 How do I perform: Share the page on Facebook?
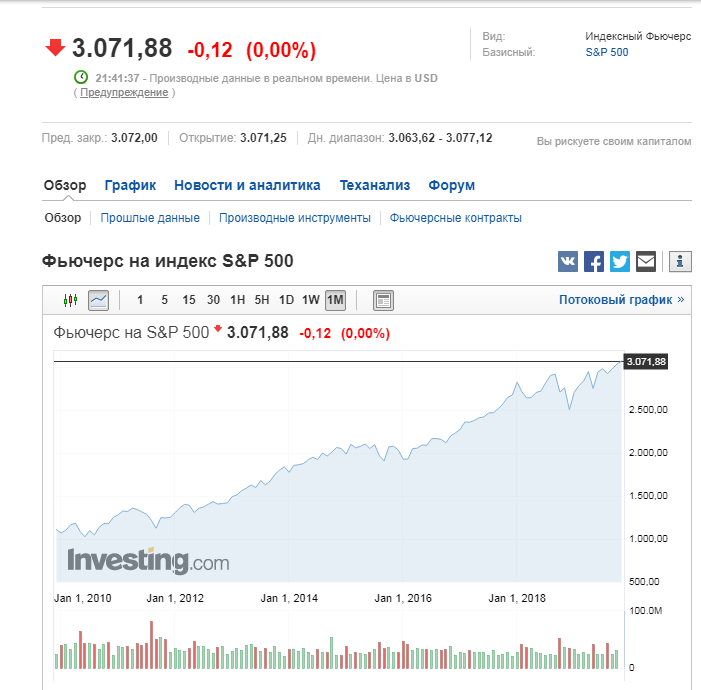pos(594,262)
